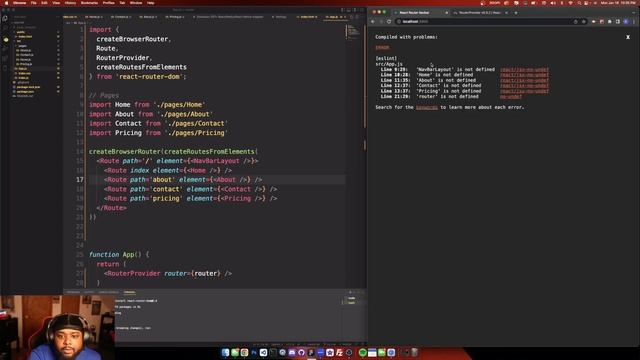Open Figma from the Dock
Screen dimensions: 640x360
[x=311, y=352]
